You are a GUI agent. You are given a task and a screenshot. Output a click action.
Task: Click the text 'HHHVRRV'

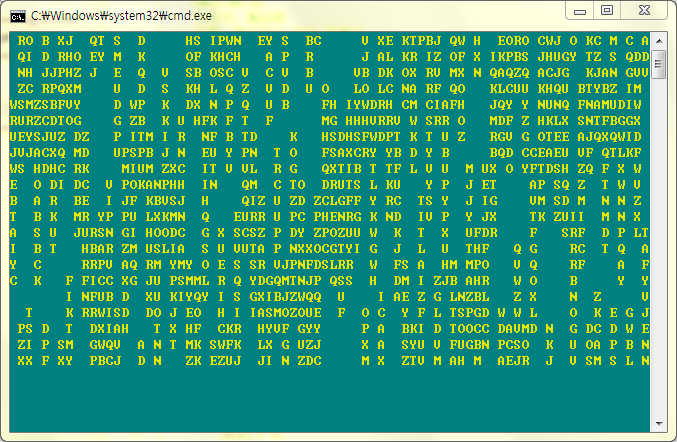point(373,121)
